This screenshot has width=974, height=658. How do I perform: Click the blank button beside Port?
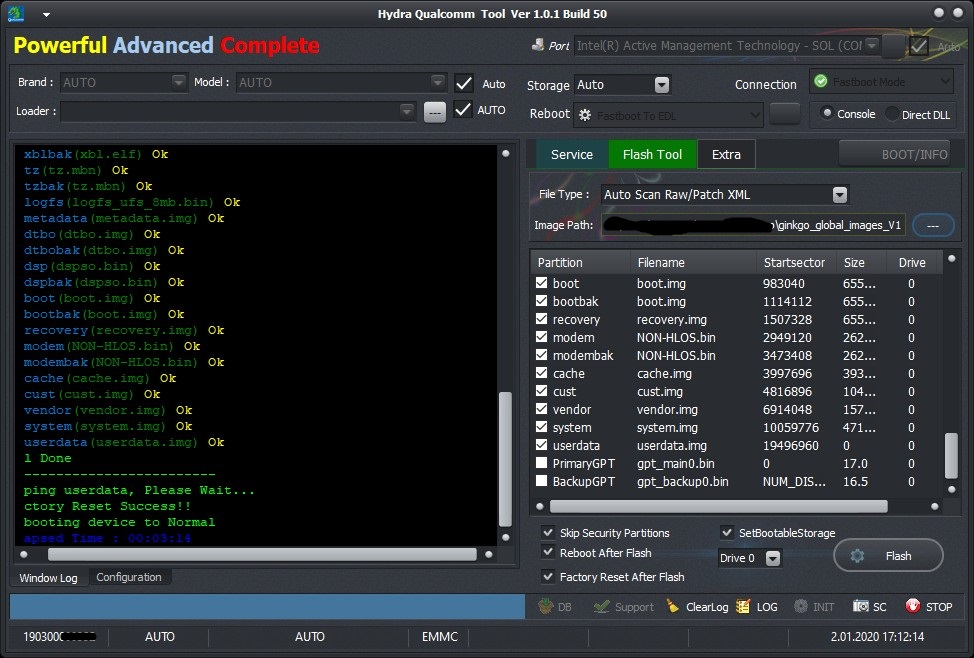pos(893,46)
